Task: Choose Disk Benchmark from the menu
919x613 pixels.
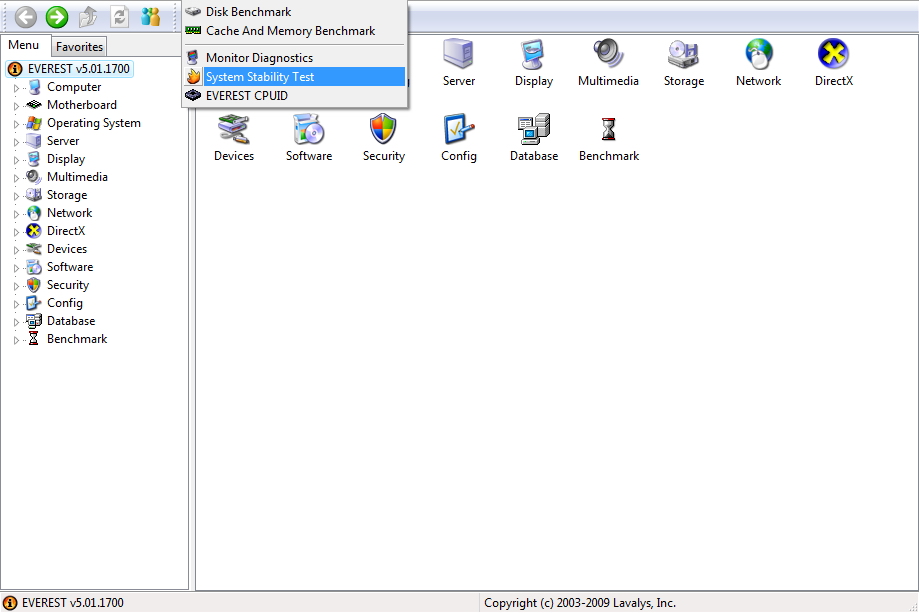Action: (294, 12)
